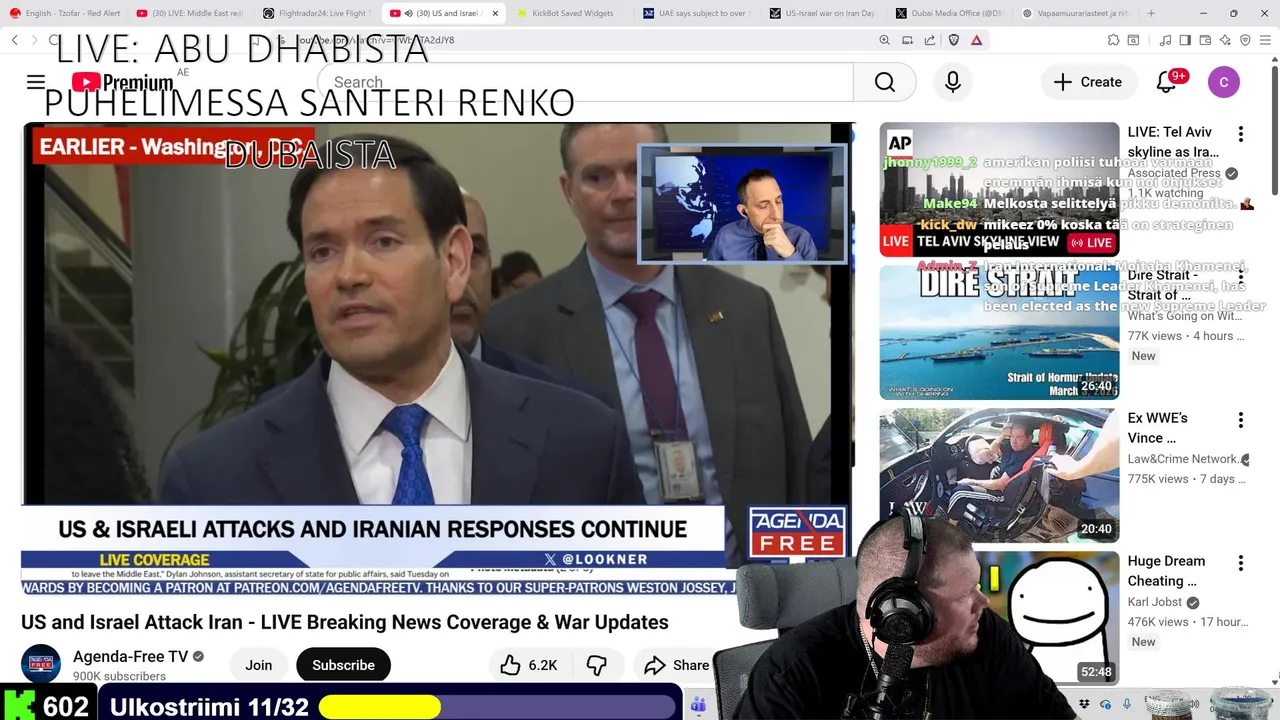1280x720 pixels.
Task: Toggle the browser sidebar panel icon
Action: pyautogui.click(x=1185, y=40)
